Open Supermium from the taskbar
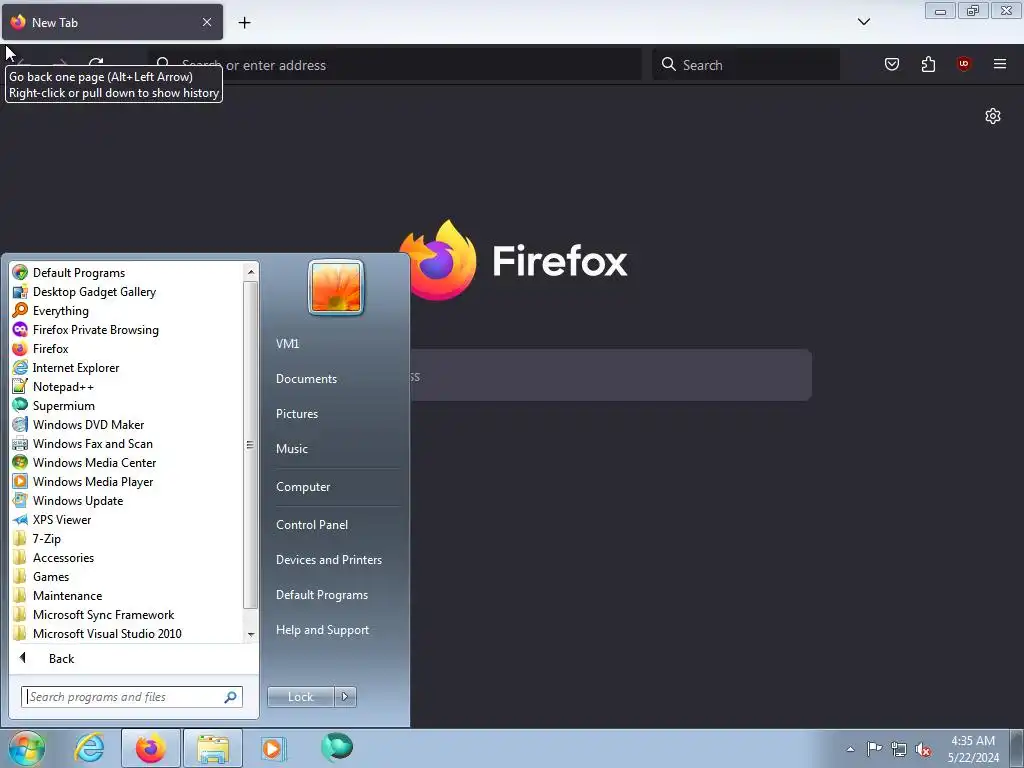 click(x=336, y=747)
